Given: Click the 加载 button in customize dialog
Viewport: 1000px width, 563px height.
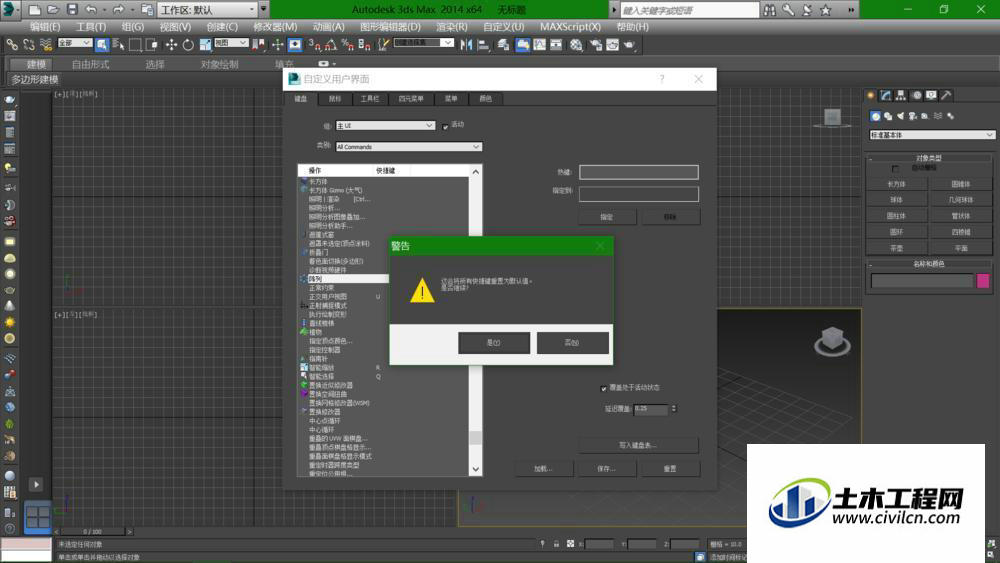Looking at the screenshot, I should (x=543, y=469).
